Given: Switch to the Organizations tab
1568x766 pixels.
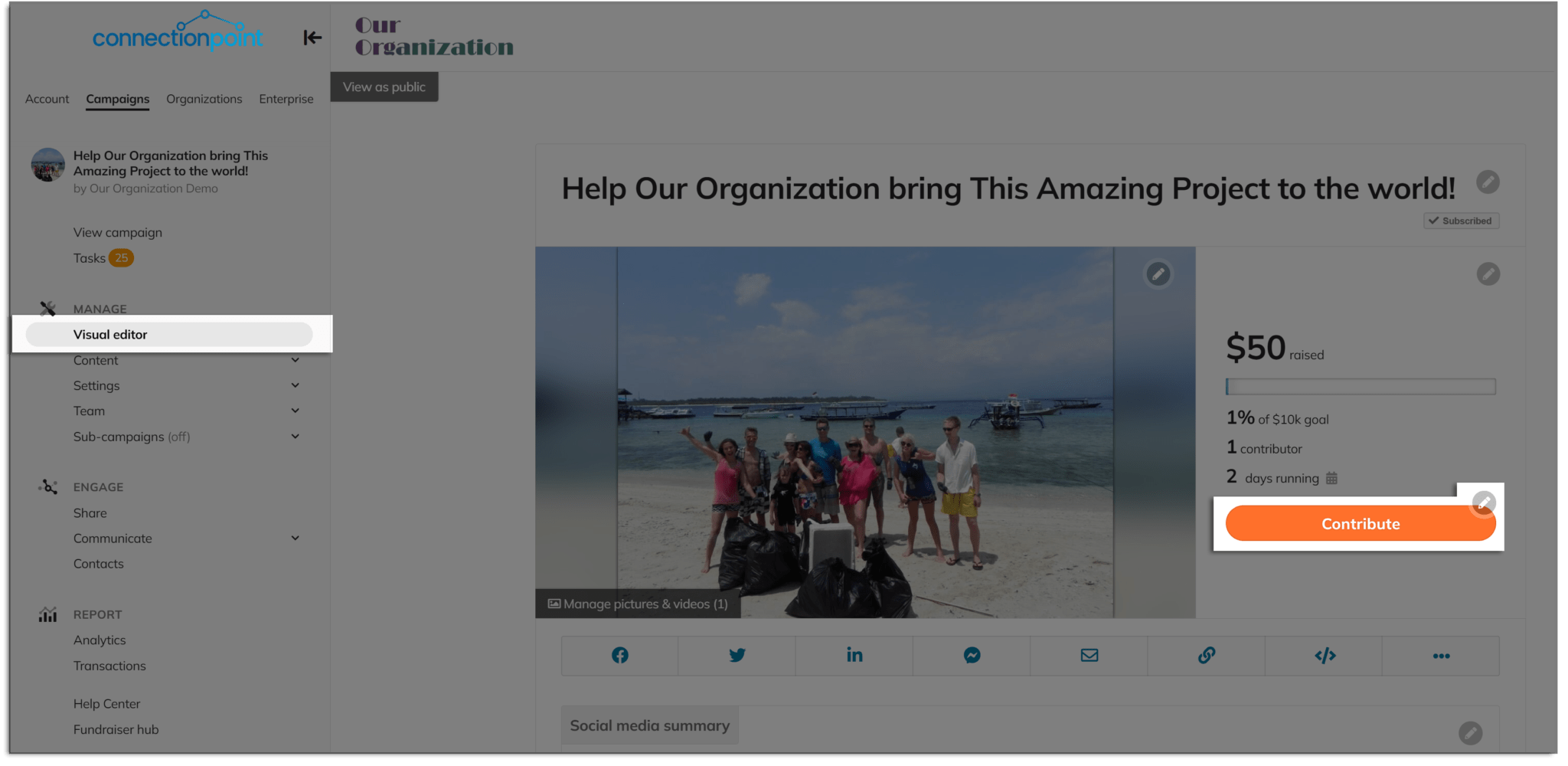Looking at the screenshot, I should (204, 99).
